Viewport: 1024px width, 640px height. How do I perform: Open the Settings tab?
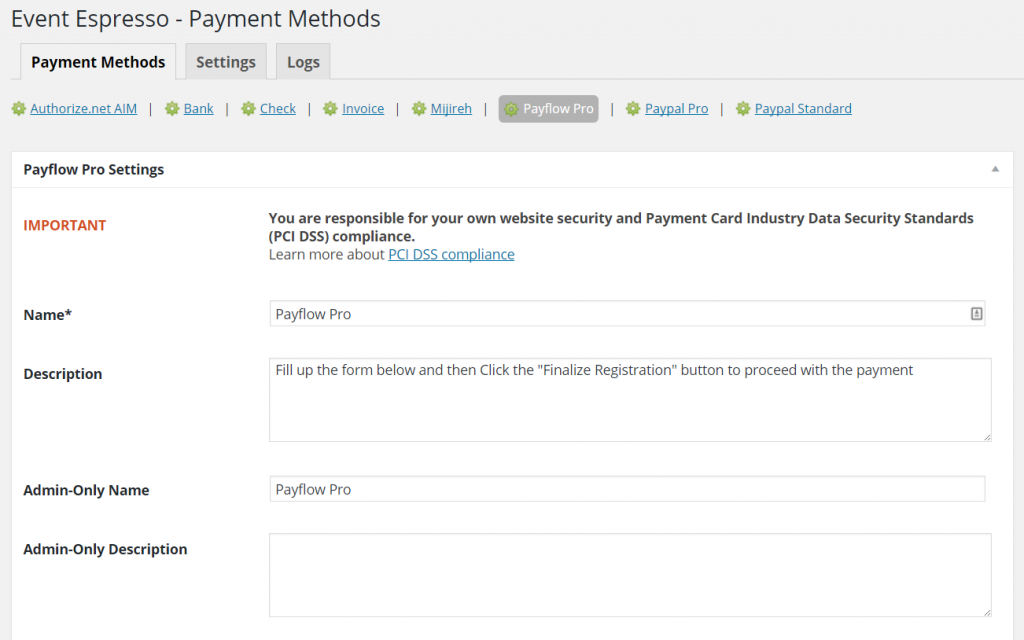226,62
